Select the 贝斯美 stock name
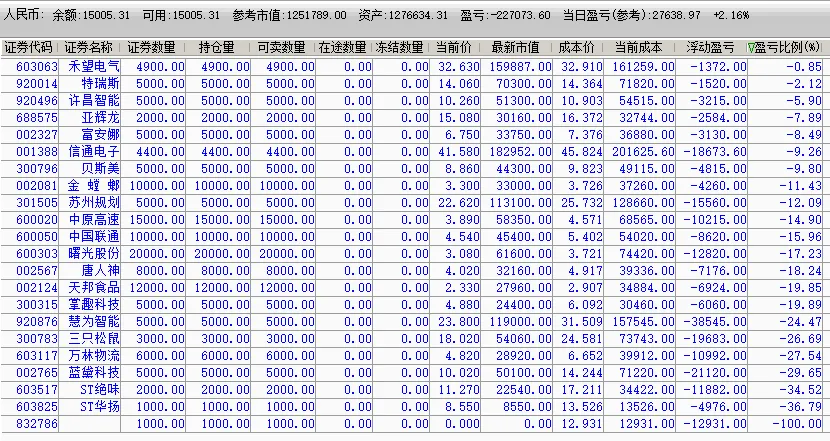 [x=100, y=168]
